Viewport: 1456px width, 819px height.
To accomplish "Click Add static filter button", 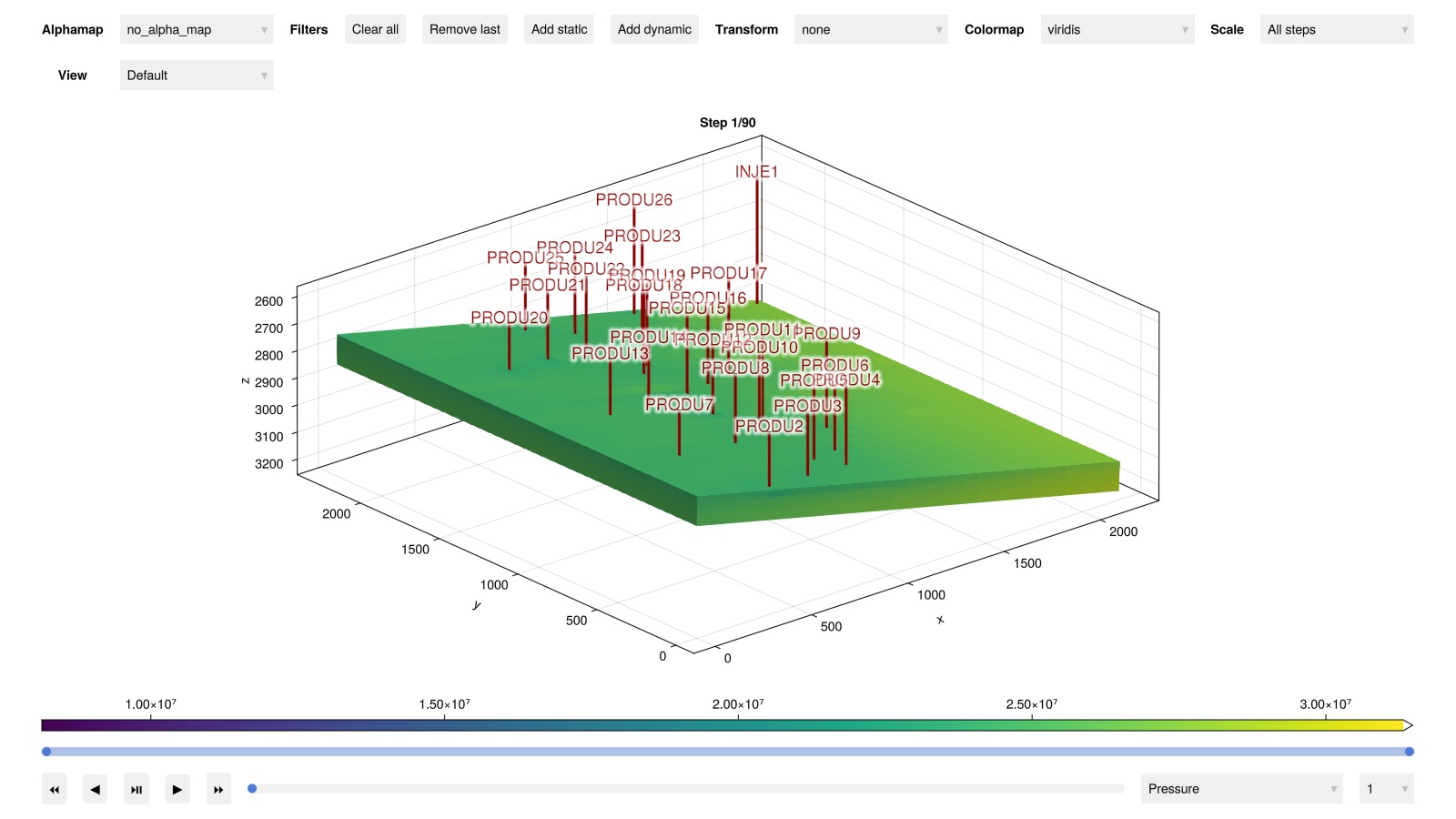I will pos(559,30).
